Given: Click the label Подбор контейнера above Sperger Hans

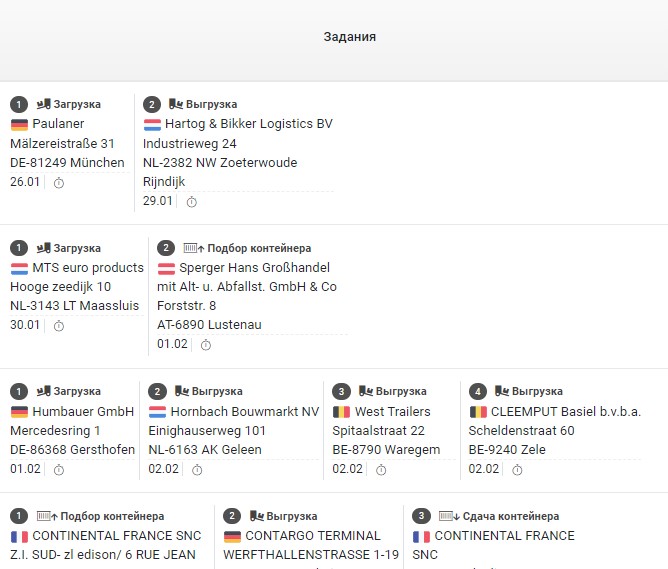Looking at the screenshot, I should tap(259, 248).
